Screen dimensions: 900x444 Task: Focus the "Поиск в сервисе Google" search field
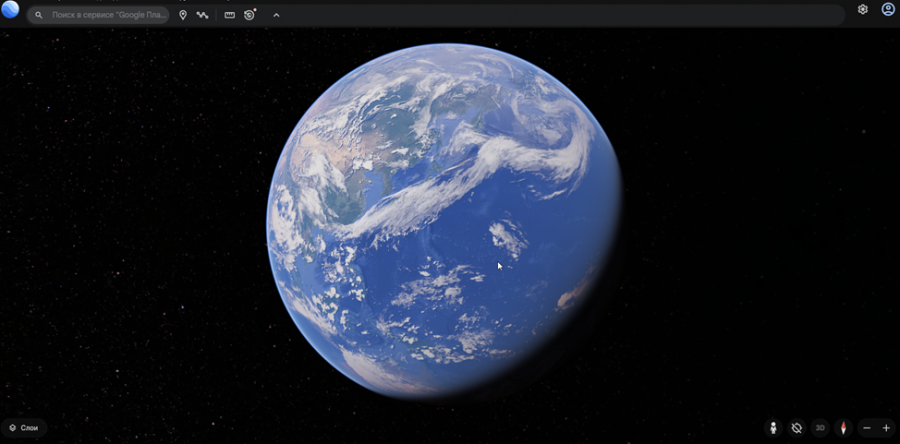[98, 15]
